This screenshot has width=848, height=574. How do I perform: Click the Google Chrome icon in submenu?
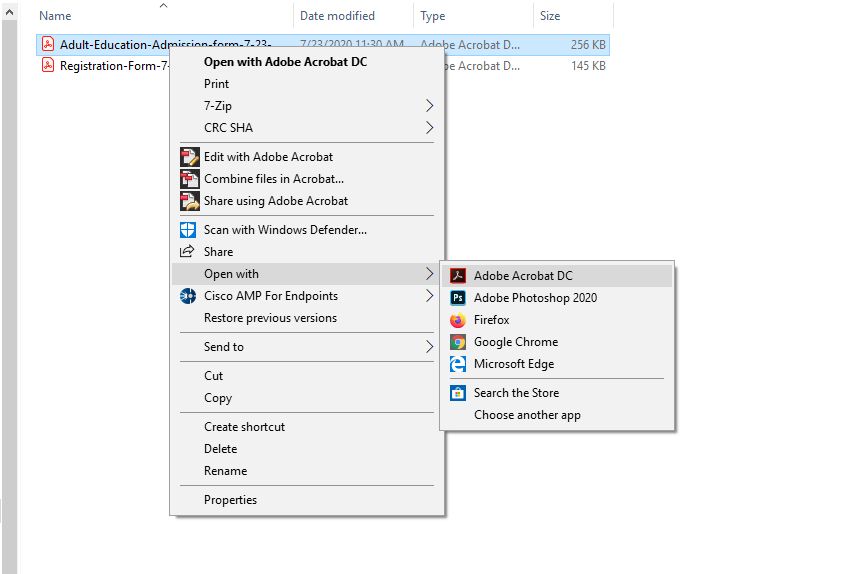coord(458,342)
